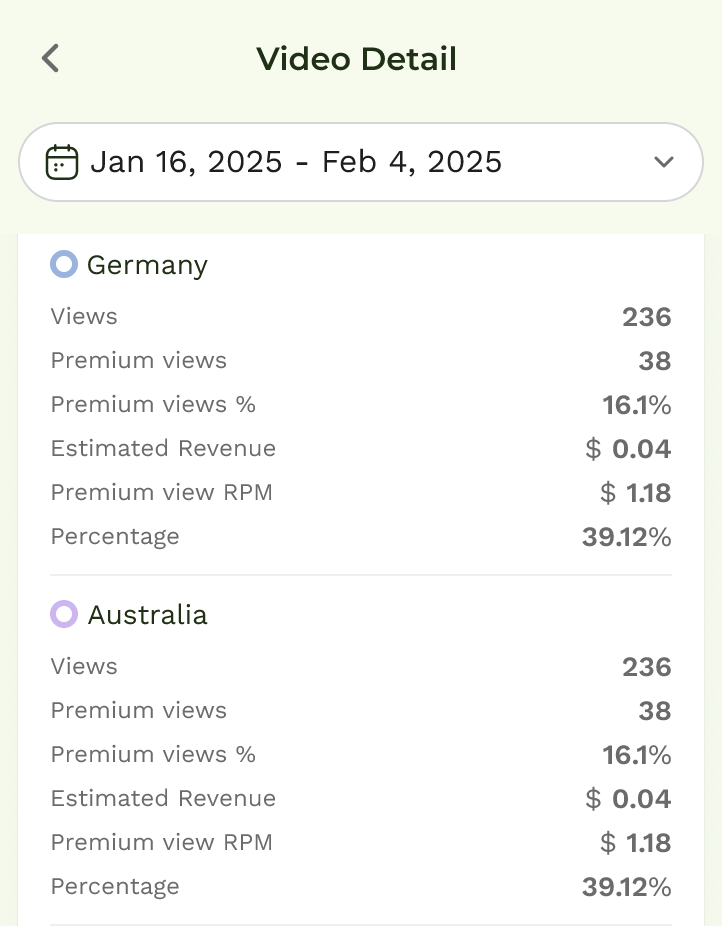Click Australia's Percentage label
Screen dimensions: 722x926
[x=115, y=887]
